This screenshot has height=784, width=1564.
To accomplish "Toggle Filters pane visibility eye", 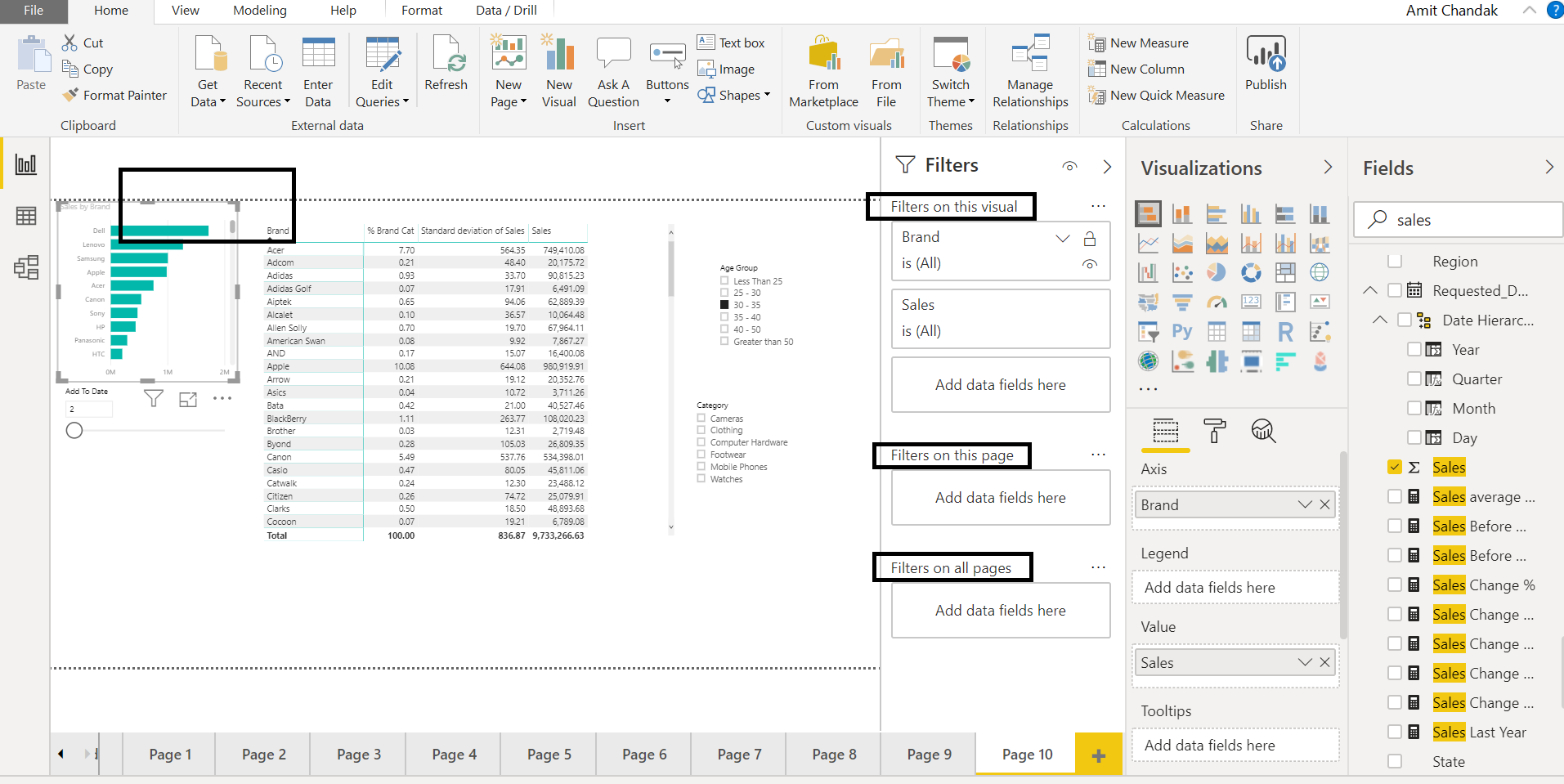I will point(1069,166).
